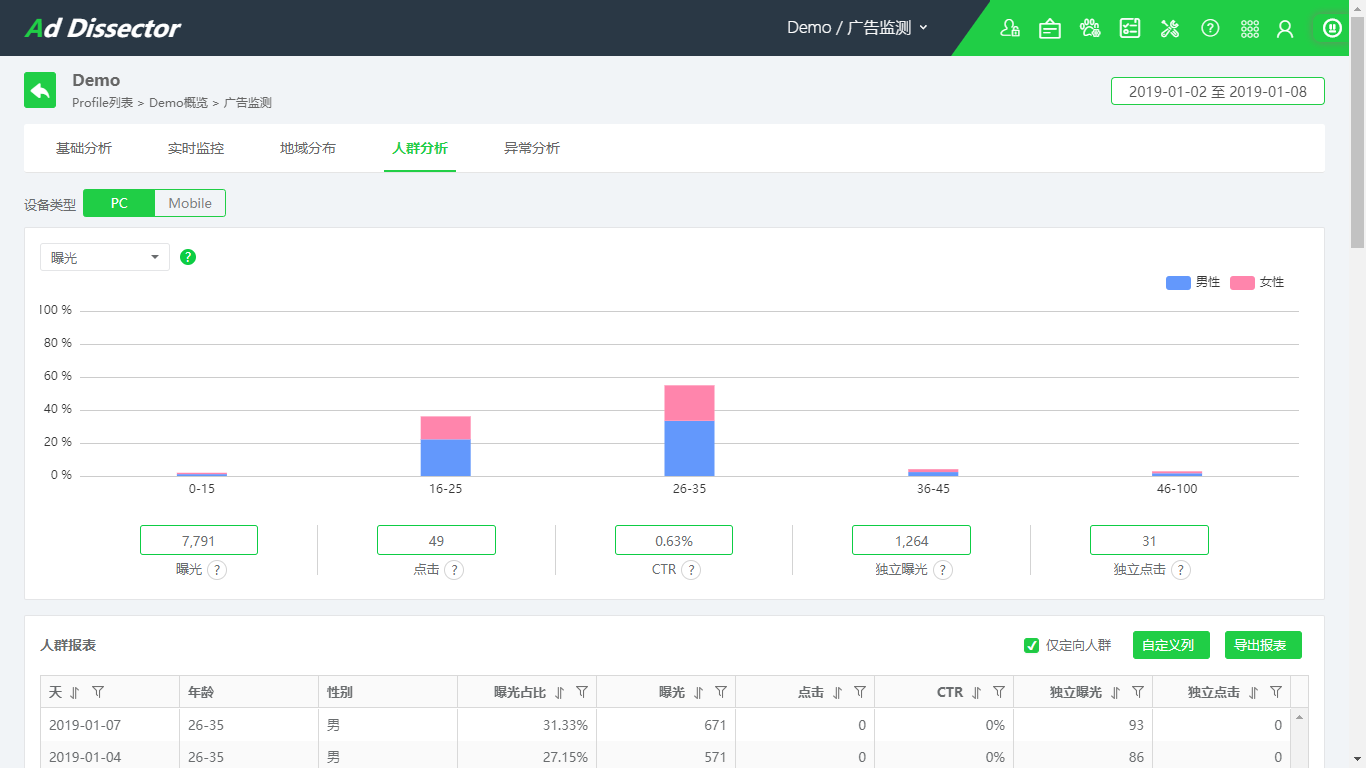The image size is (1366, 768).
Task: Click the checklist task icon in header
Action: tap(1130, 28)
